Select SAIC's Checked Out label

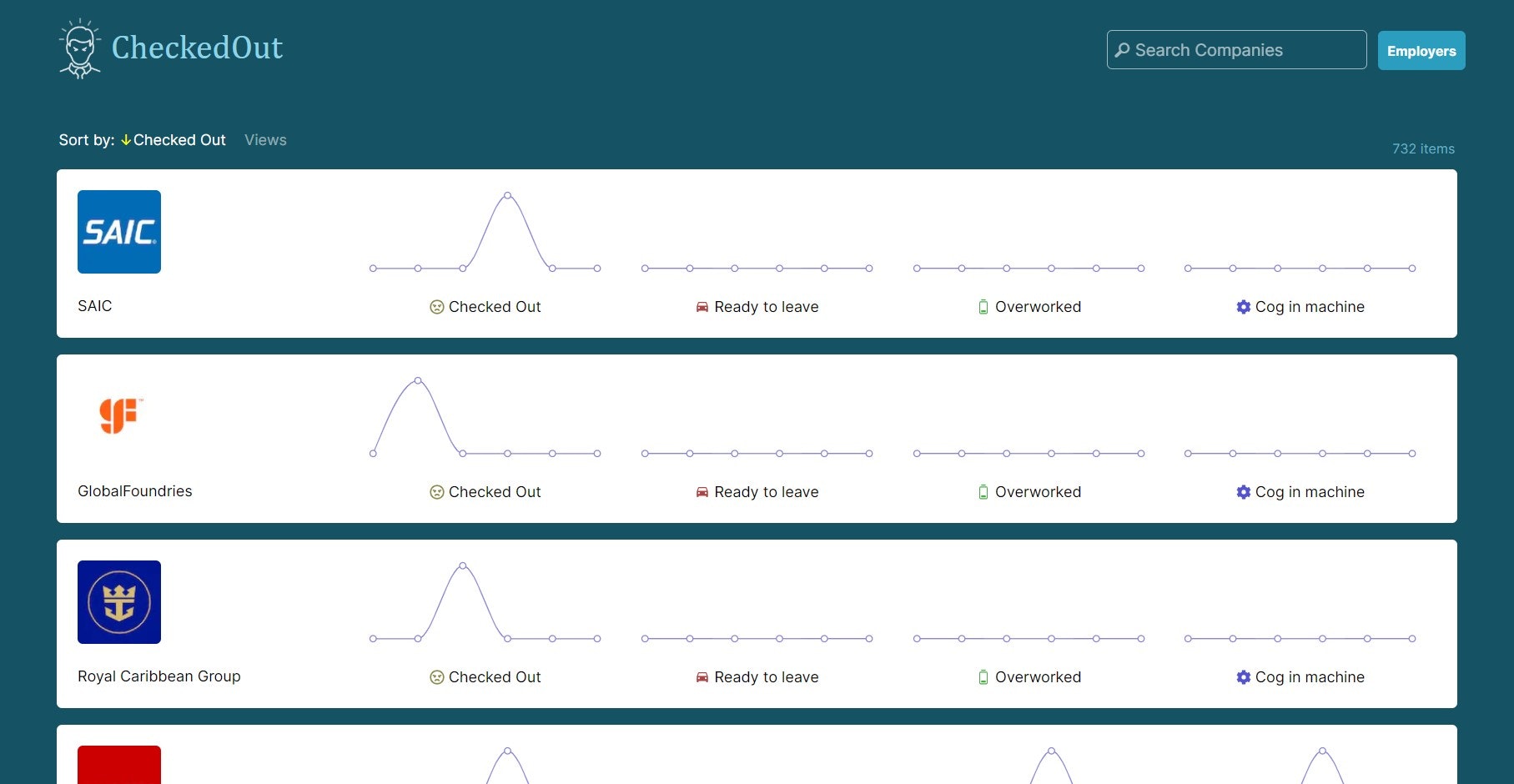[495, 307]
